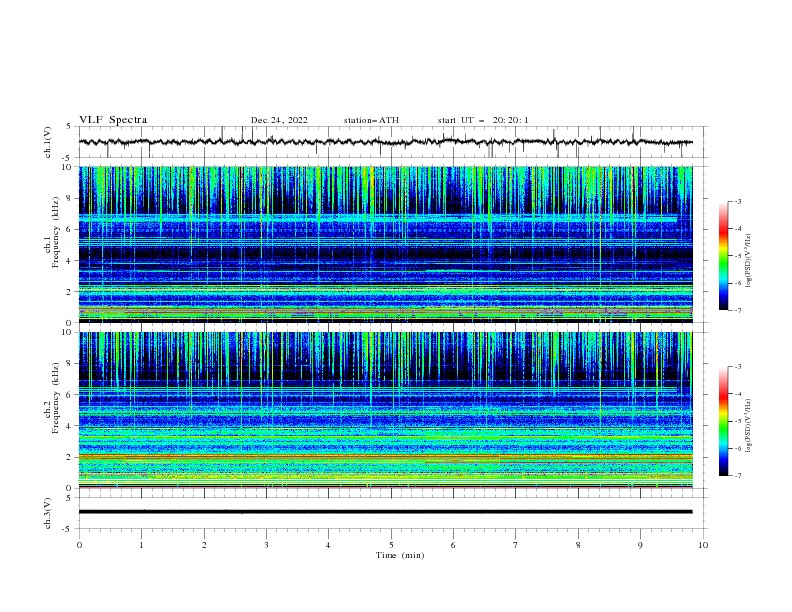The width and height of the screenshot is (792, 612).
Task: Click the 'Time (min)' axis label
Action: pos(400,555)
